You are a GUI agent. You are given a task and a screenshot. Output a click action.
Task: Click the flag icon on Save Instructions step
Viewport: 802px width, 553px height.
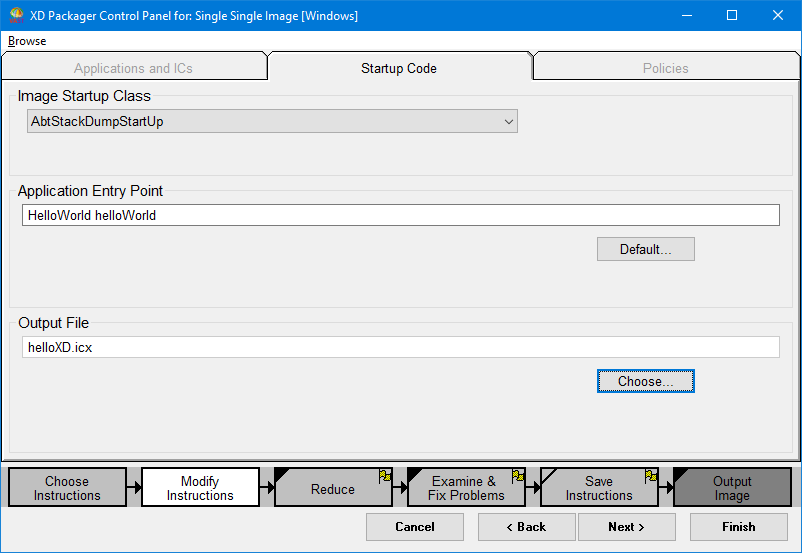coord(651,476)
